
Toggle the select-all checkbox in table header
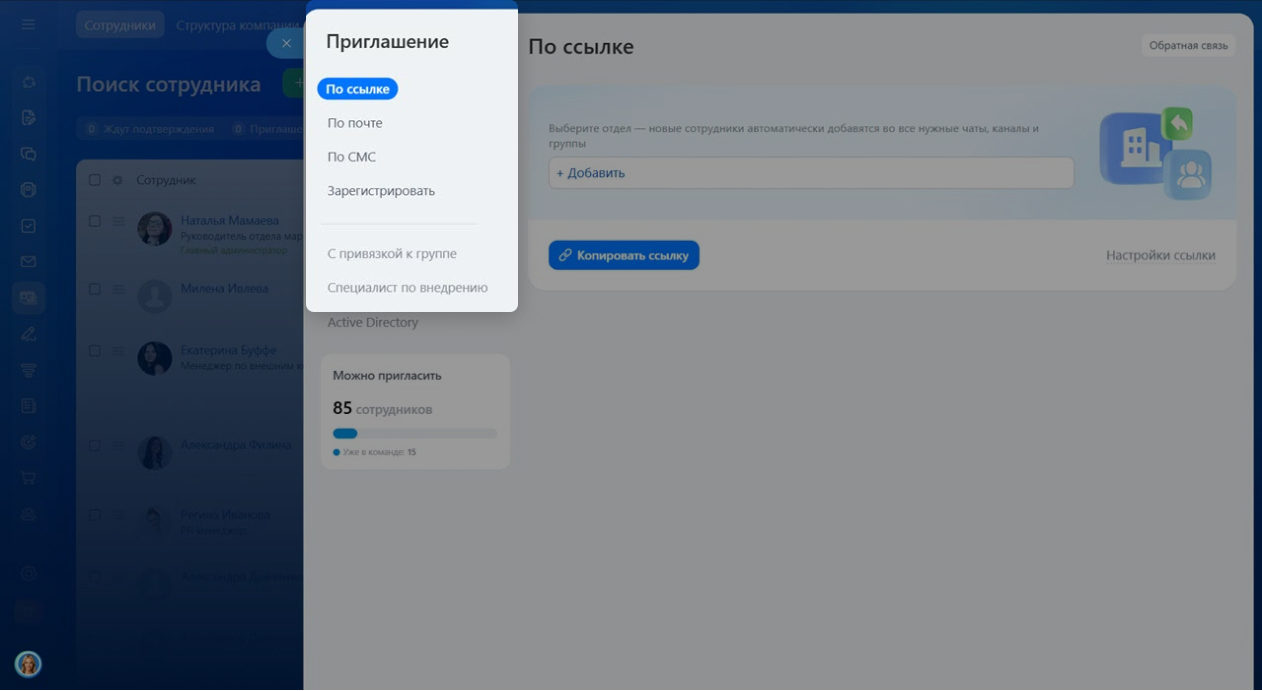click(x=95, y=180)
